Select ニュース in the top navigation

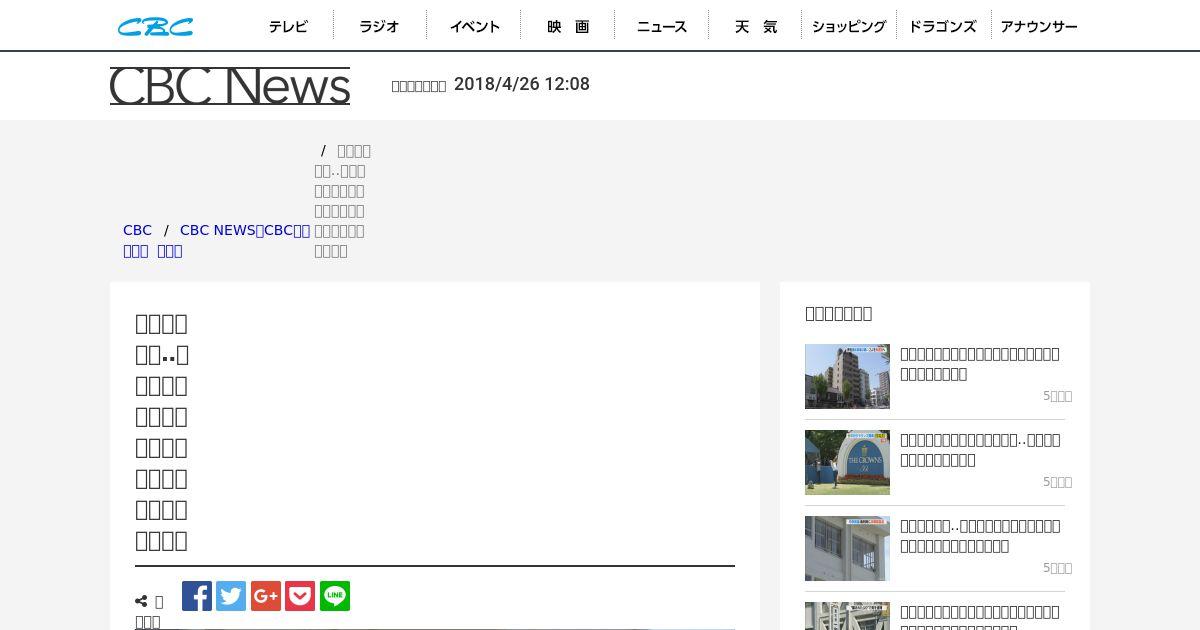point(662,27)
